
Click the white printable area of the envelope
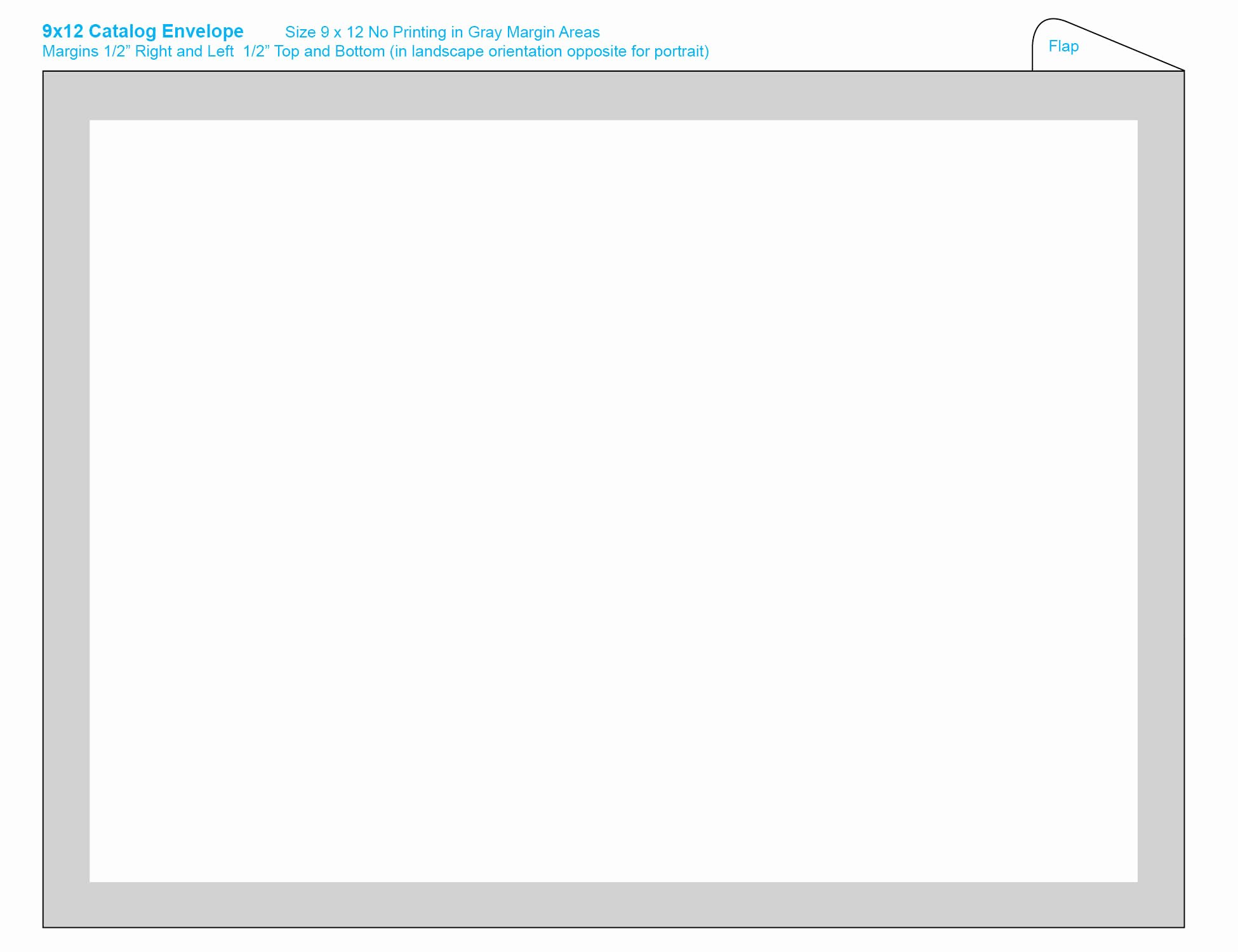coord(613,501)
